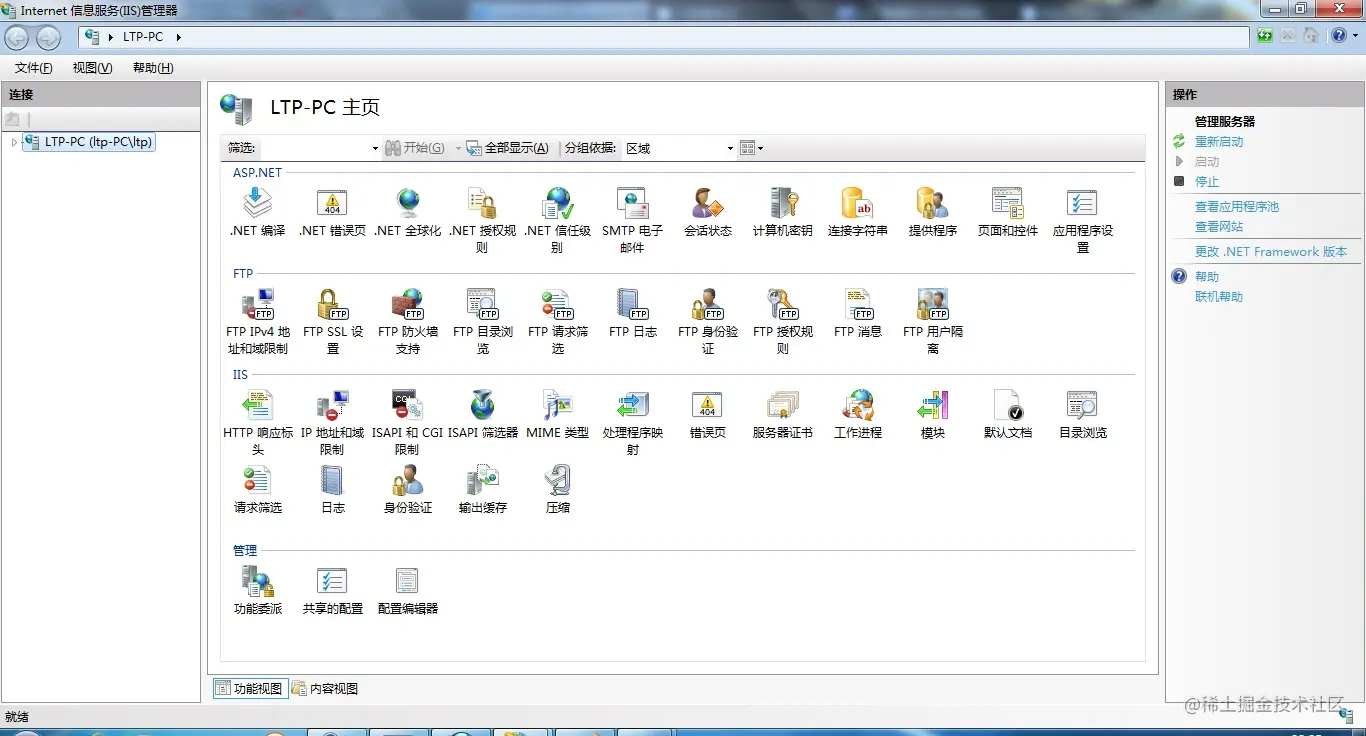Open the FTP 请求筛选 icon
1366x736 pixels.
point(558,304)
